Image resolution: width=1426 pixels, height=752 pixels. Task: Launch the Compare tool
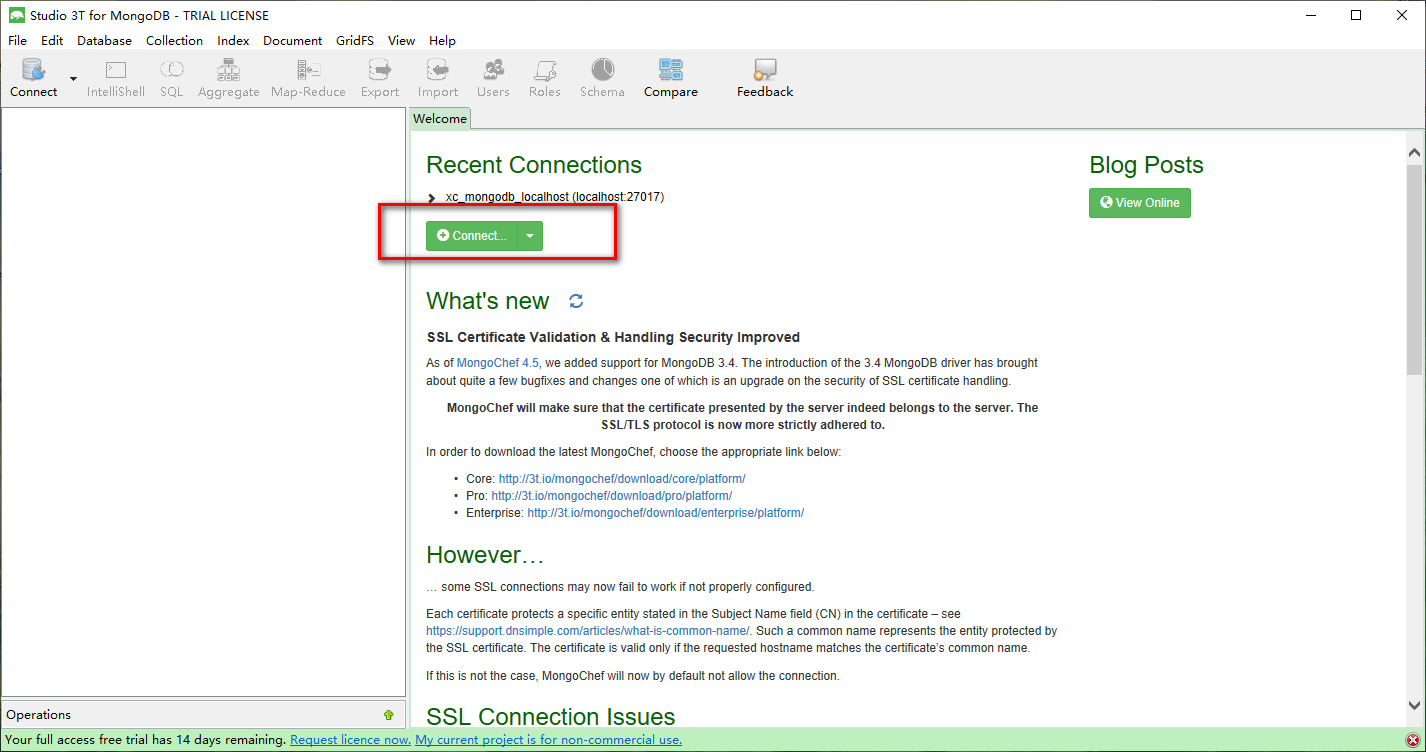click(671, 78)
